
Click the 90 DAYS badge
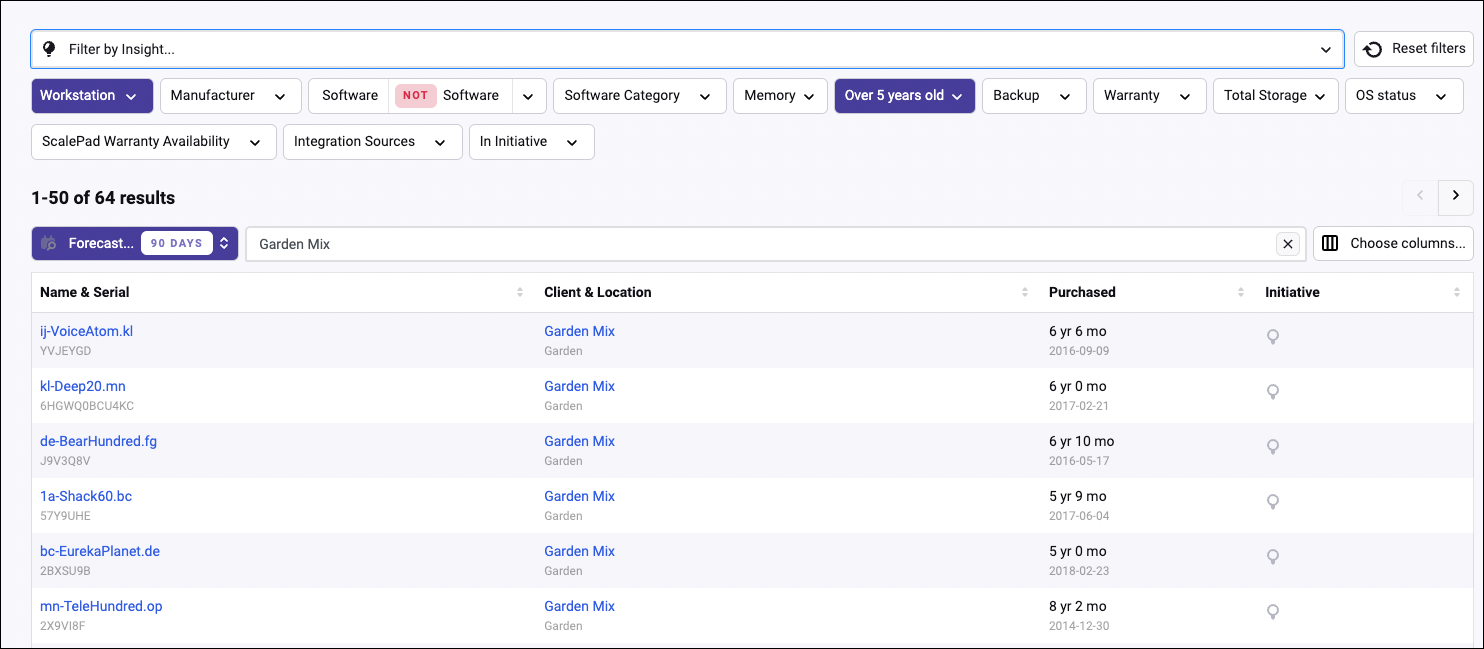tap(177, 243)
